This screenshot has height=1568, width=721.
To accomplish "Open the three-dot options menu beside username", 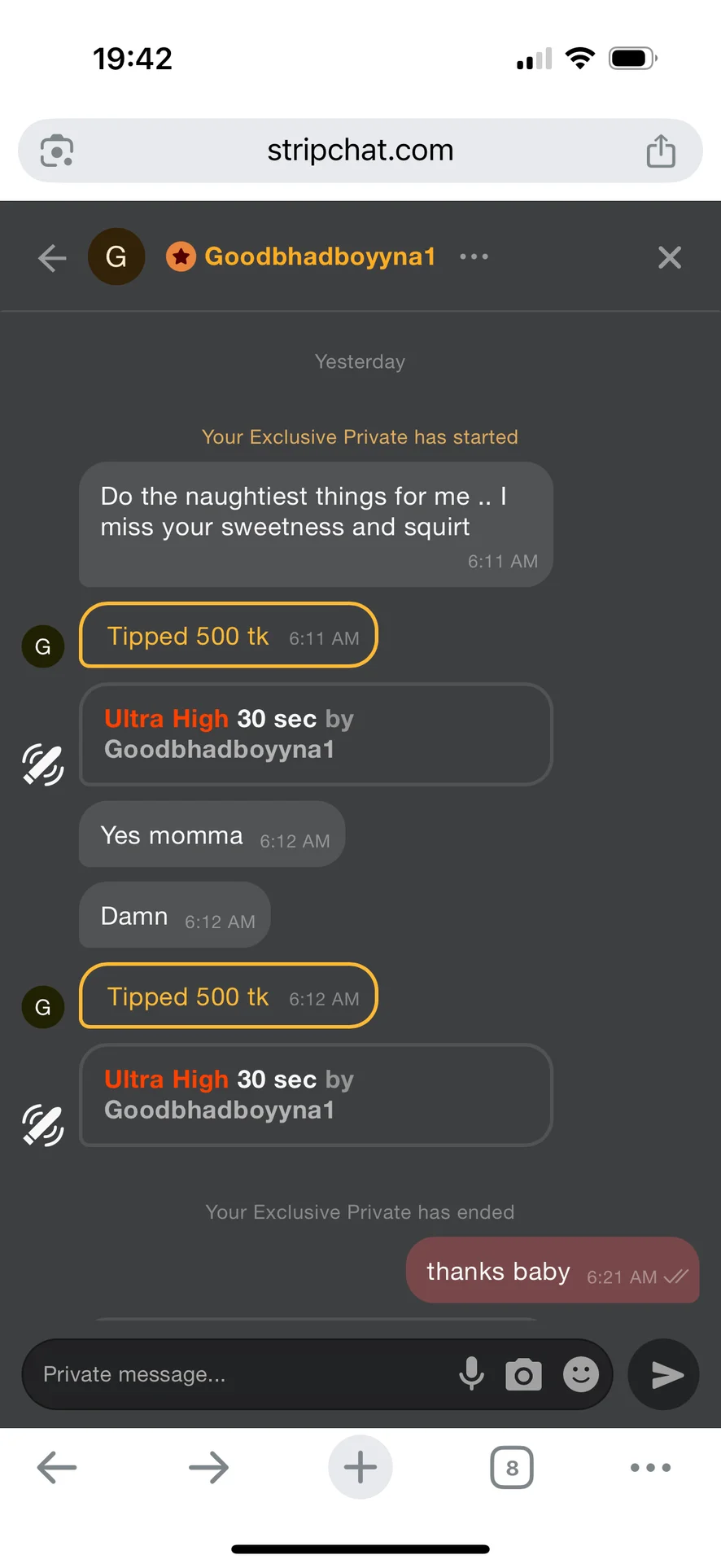I will (x=474, y=256).
